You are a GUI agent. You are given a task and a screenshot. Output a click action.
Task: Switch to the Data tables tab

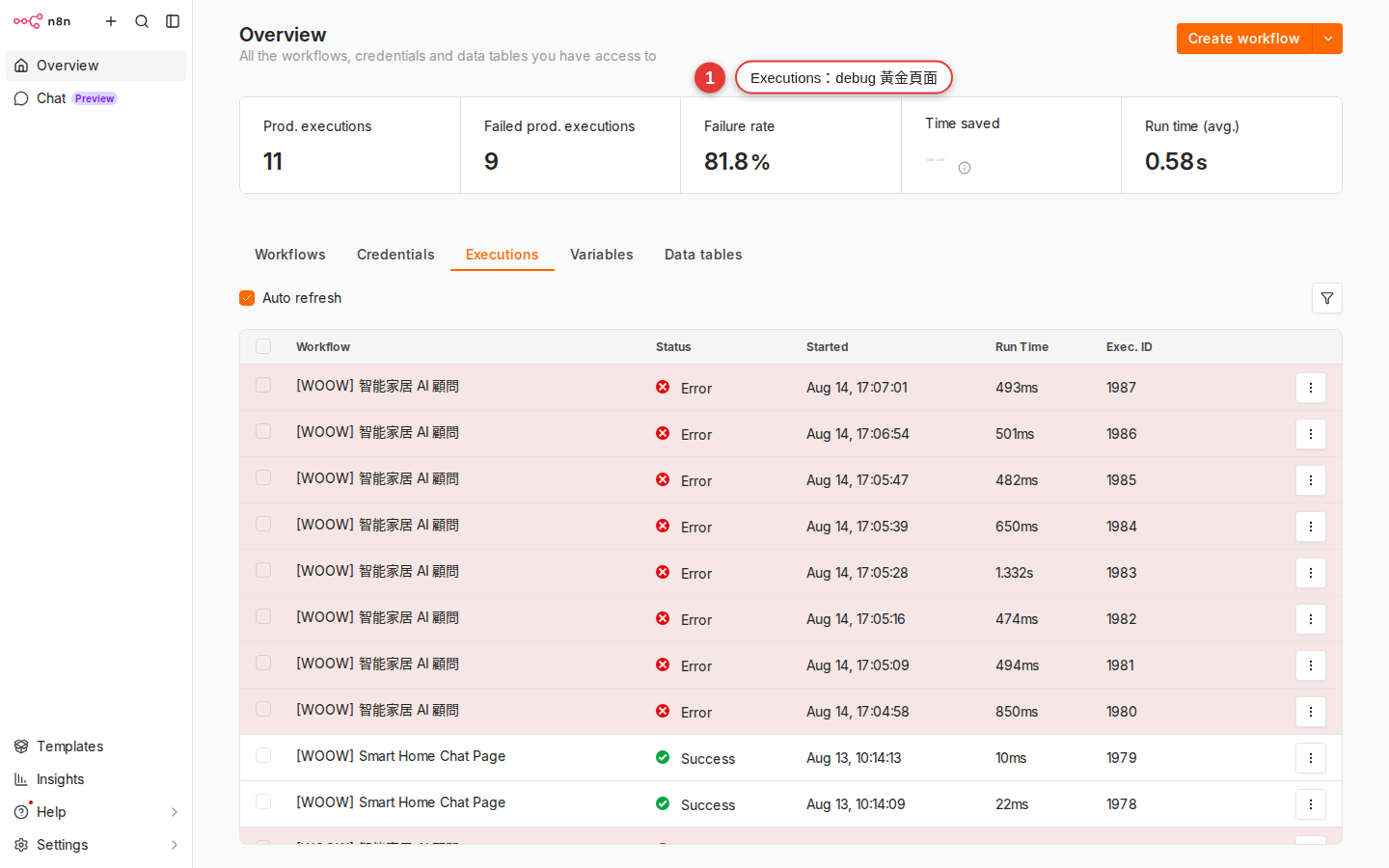(x=703, y=255)
